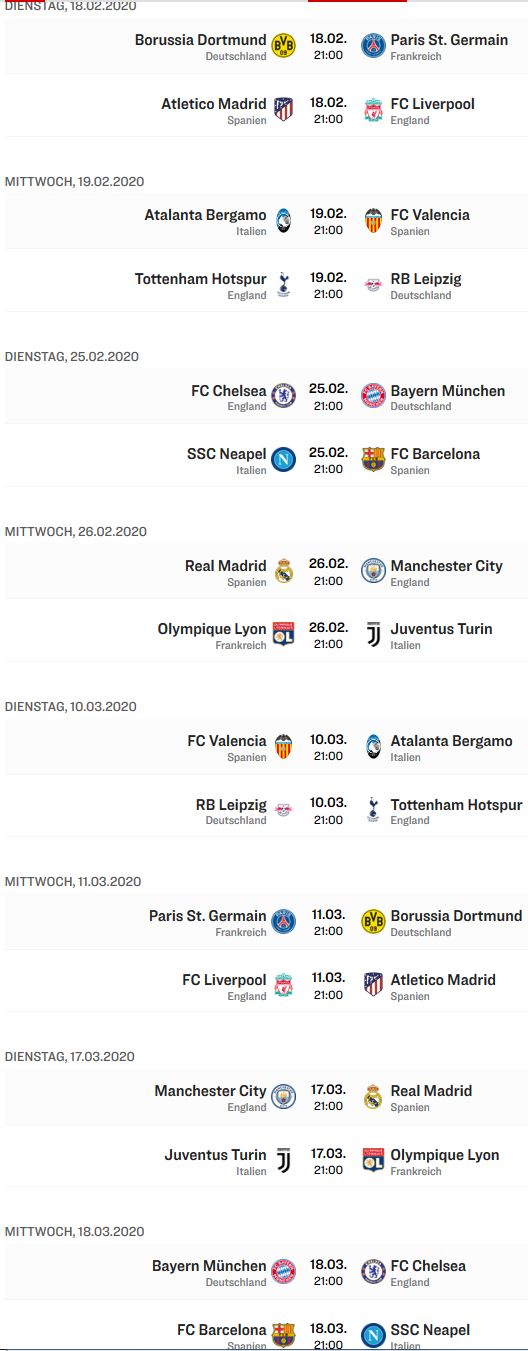
Task: Open the Atalanta Bergamo logo on 19.02.
Action: 284,220
